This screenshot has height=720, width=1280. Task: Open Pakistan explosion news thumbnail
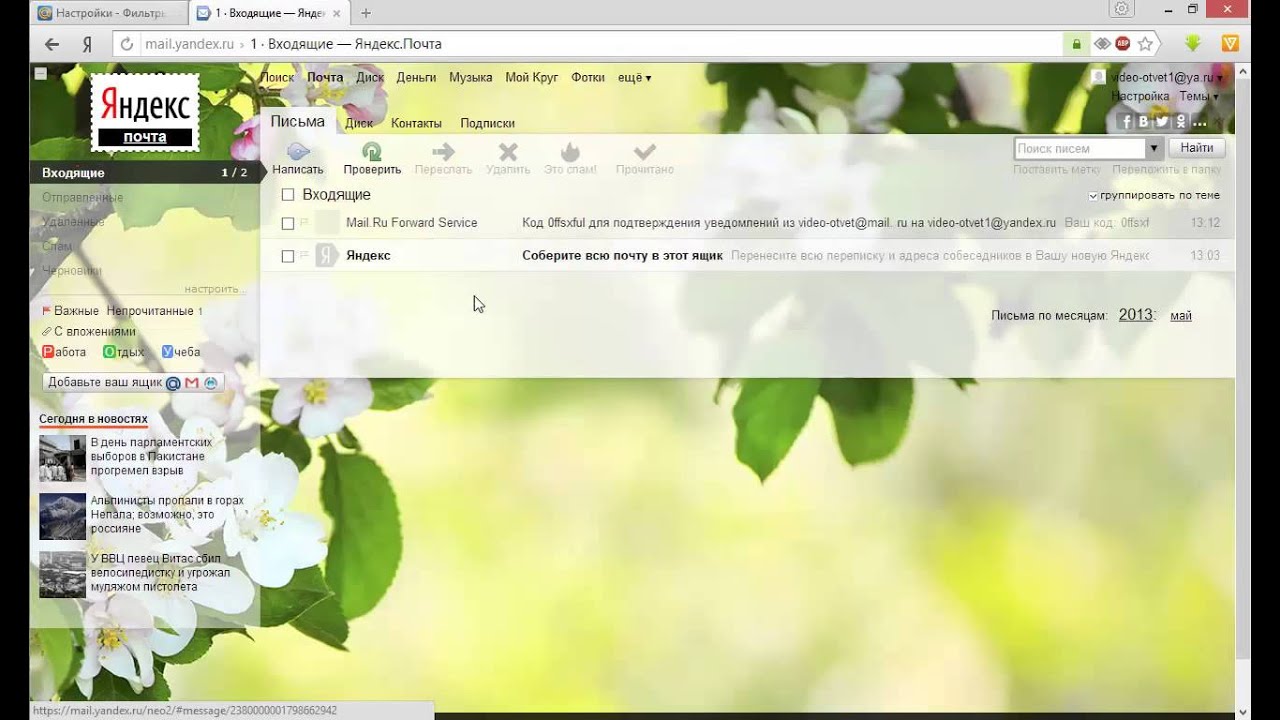pos(62,458)
